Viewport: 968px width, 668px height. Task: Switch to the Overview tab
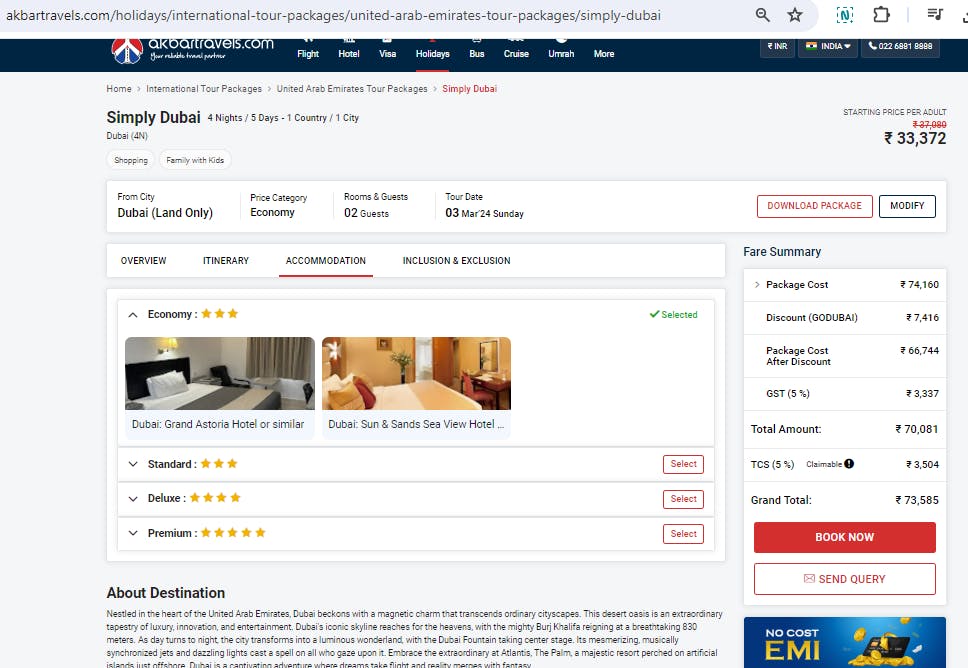click(x=144, y=261)
